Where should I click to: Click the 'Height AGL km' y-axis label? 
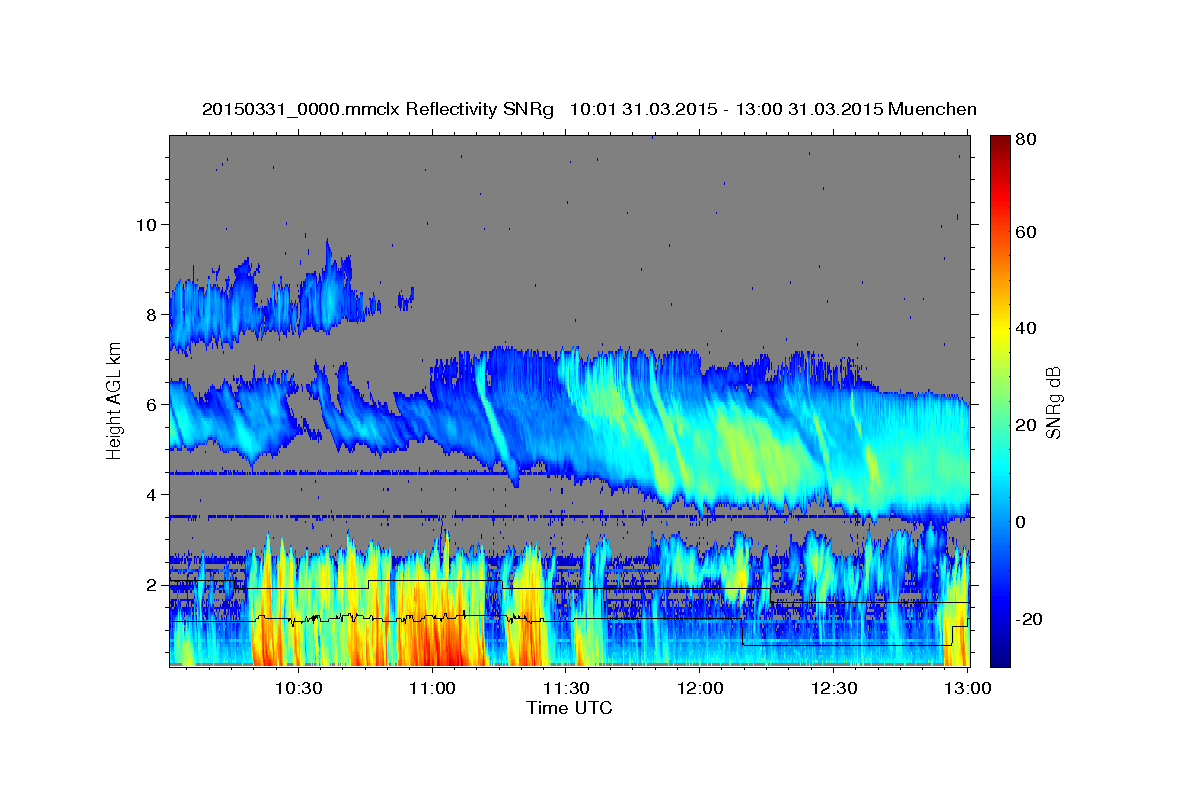click(x=115, y=401)
